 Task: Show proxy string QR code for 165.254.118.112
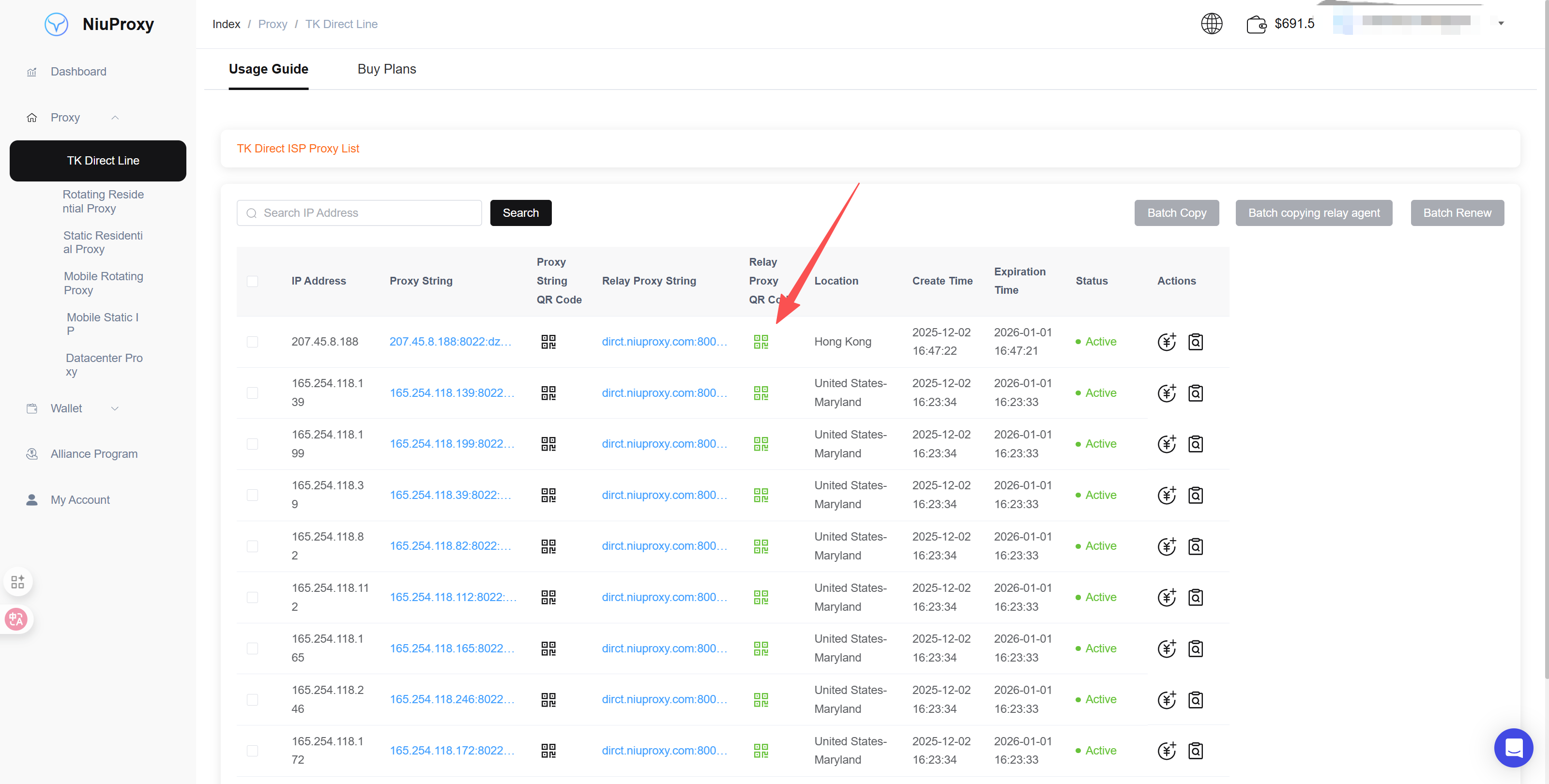click(548, 597)
